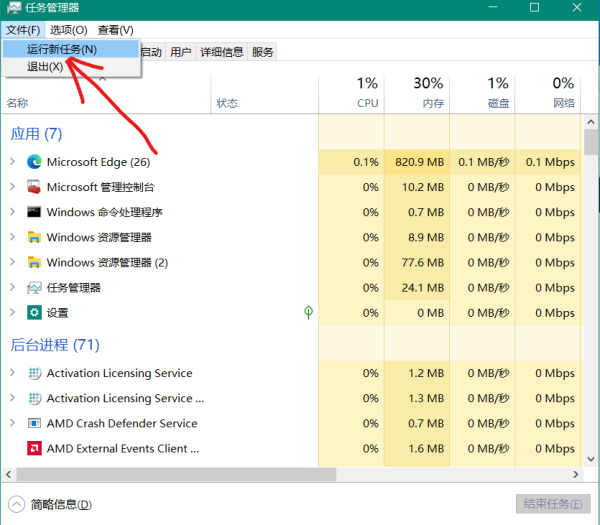Click the 任务管理器 process icon
Screen dimensions: 600x525
click(34, 288)
